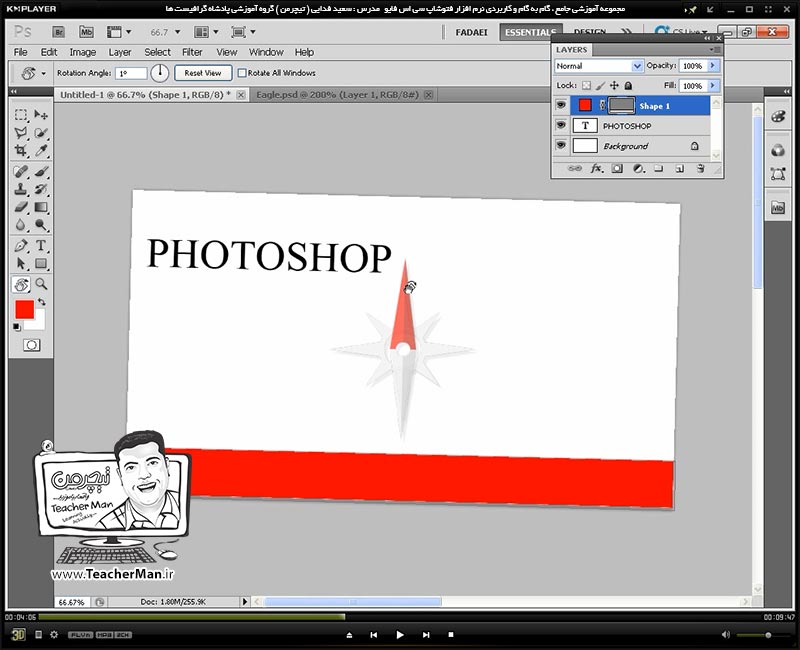
Task: Toggle lock all
Action: pyautogui.click(x=629, y=86)
